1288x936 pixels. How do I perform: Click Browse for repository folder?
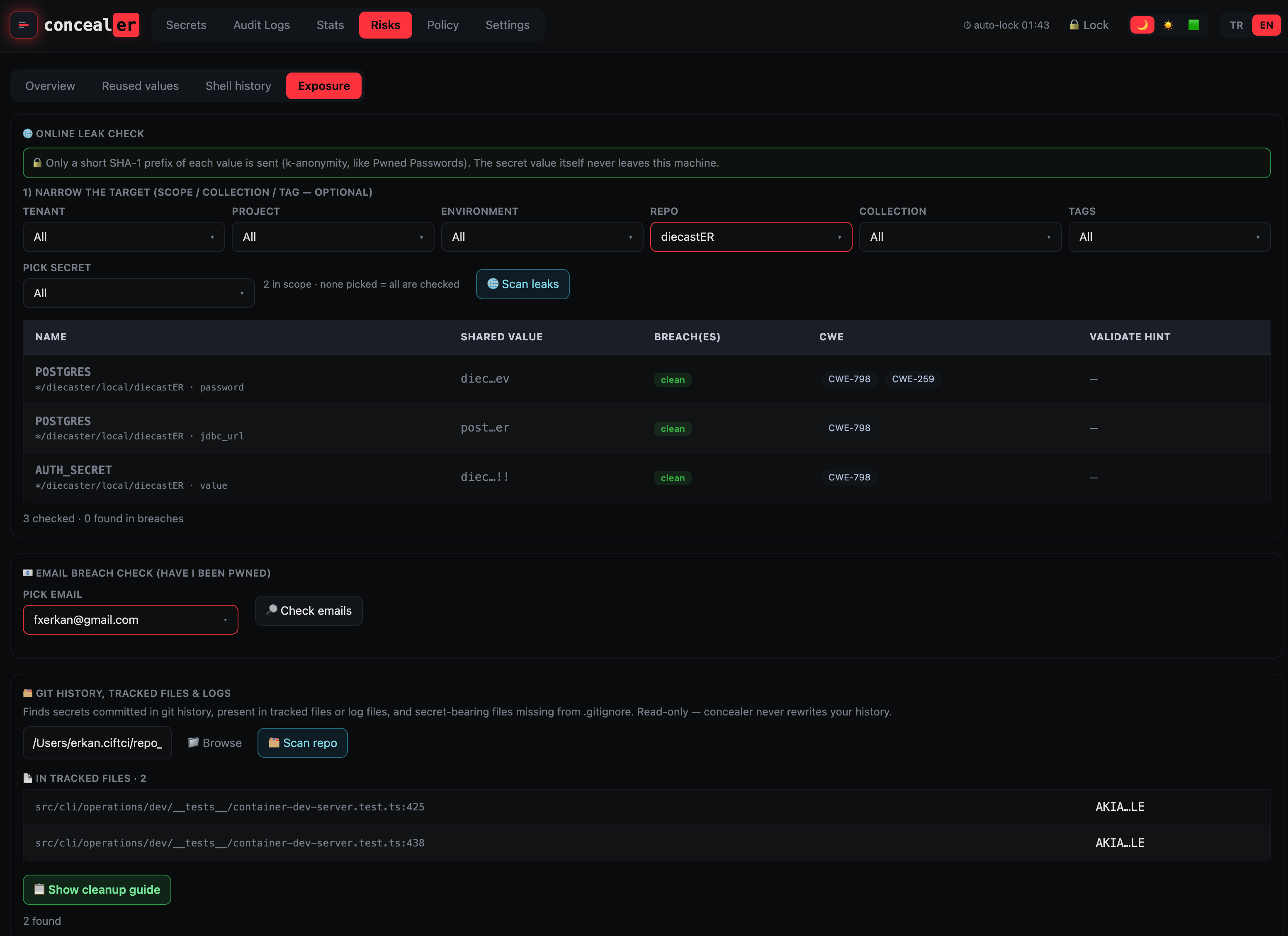[215, 742]
